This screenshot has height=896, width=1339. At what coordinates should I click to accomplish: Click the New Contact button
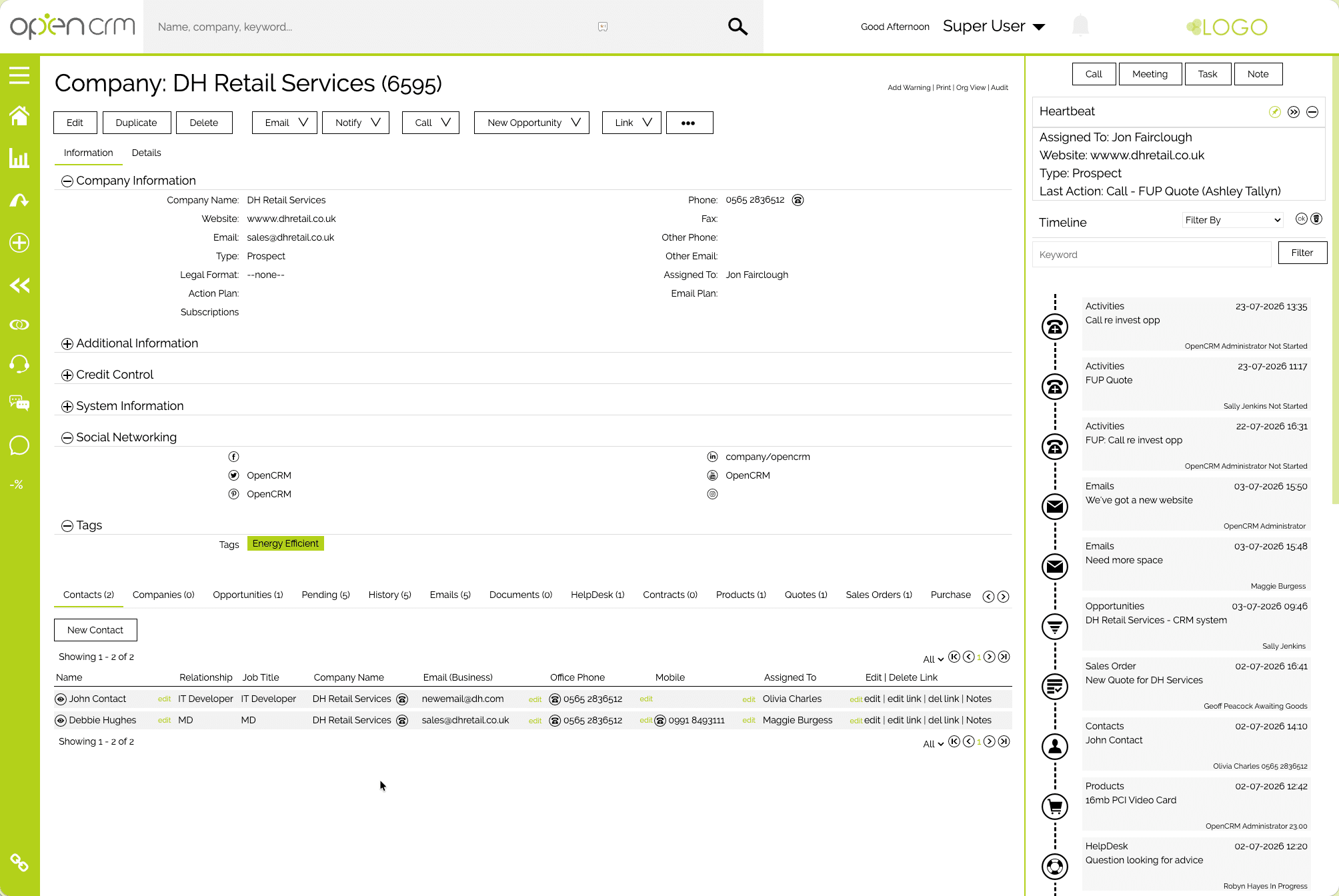click(x=95, y=630)
